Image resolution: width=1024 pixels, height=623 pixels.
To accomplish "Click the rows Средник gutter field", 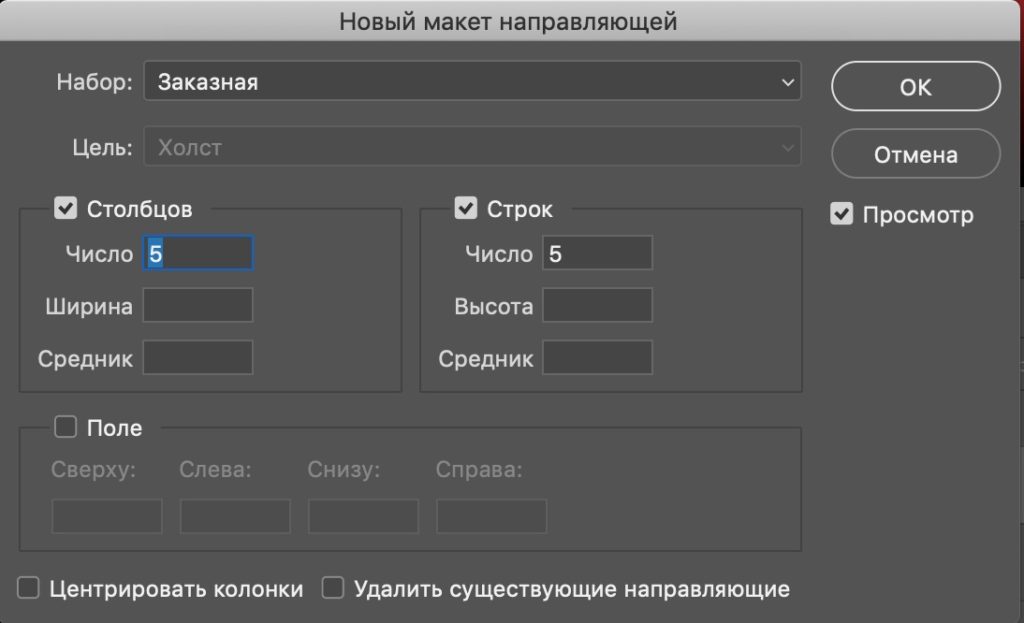I will [597, 358].
